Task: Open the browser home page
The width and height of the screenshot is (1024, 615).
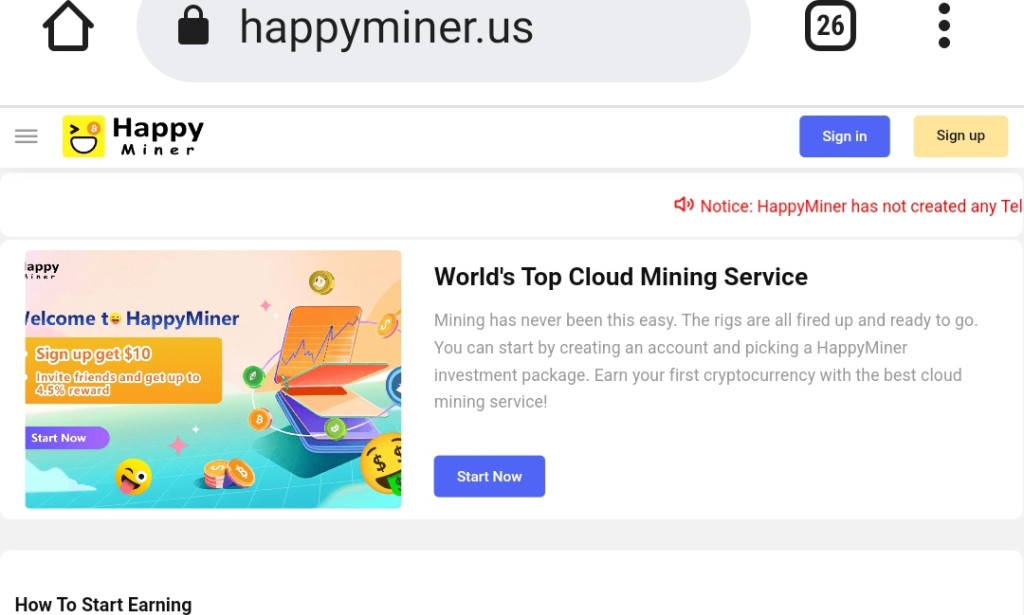Action: coord(66,27)
